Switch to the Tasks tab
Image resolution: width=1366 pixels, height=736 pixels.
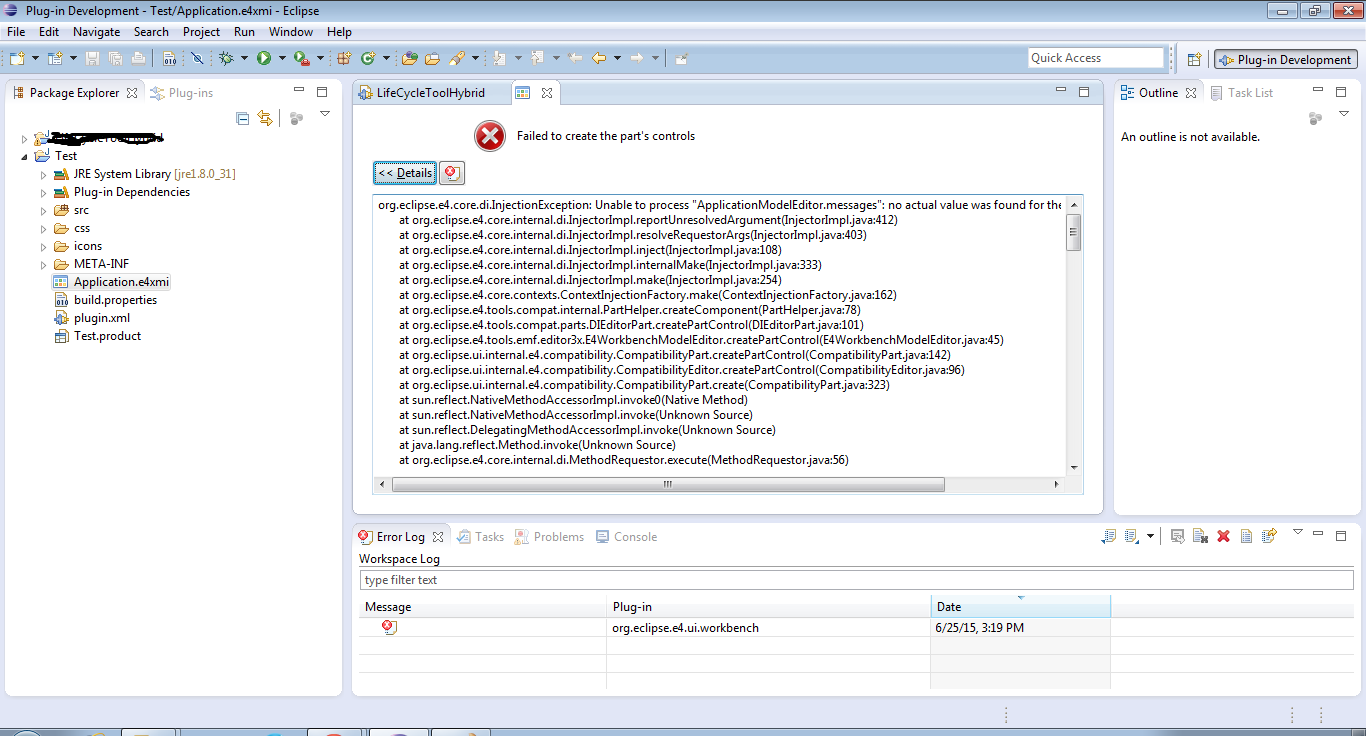[x=481, y=537]
